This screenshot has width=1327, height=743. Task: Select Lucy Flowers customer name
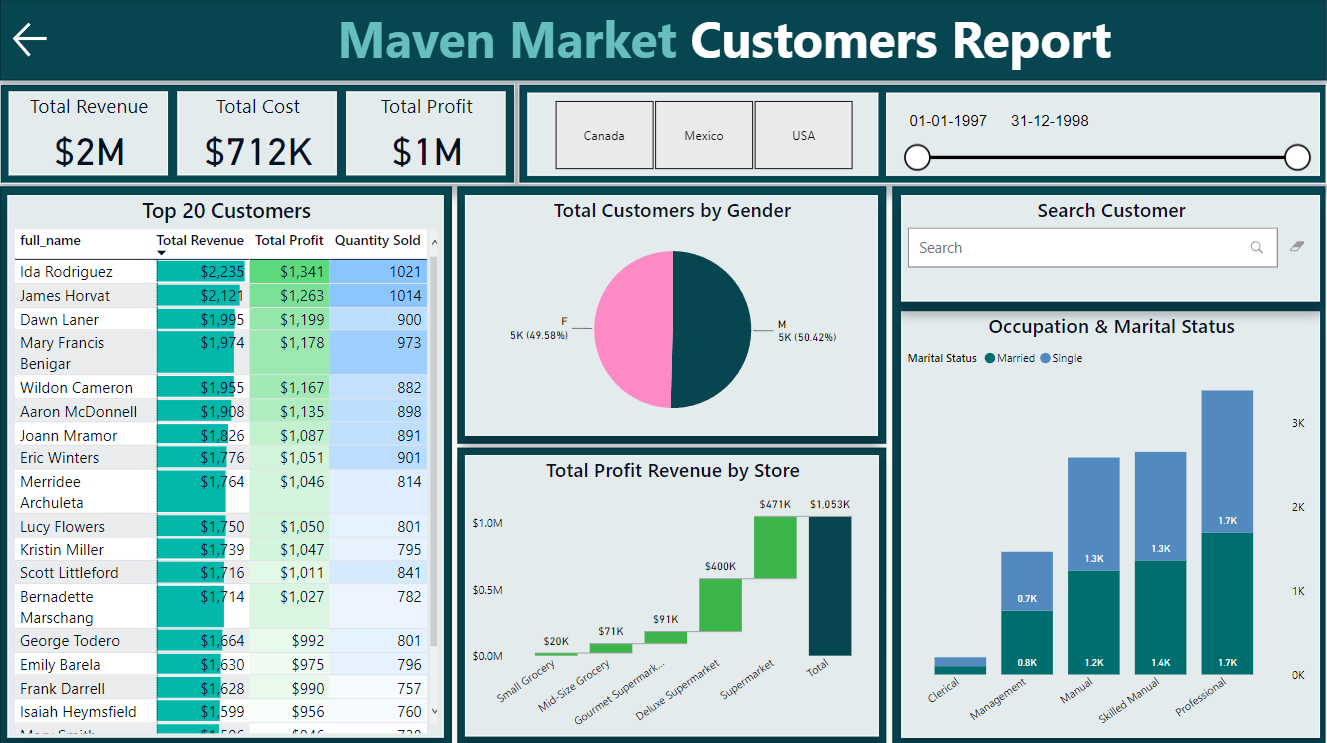(62, 527)
